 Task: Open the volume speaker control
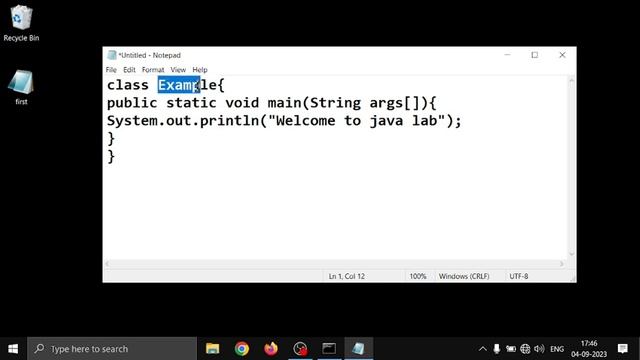[539, 349]
